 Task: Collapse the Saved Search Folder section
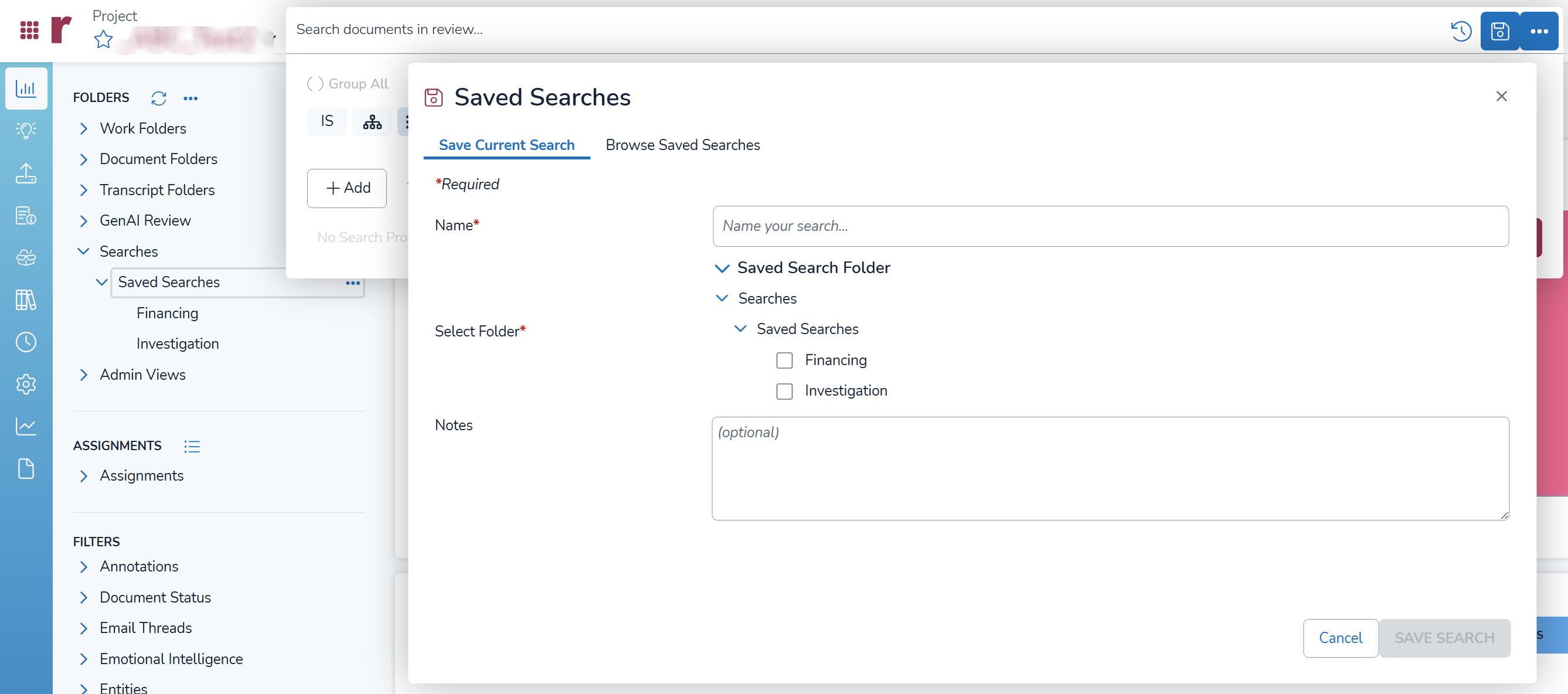click(722, 268)
